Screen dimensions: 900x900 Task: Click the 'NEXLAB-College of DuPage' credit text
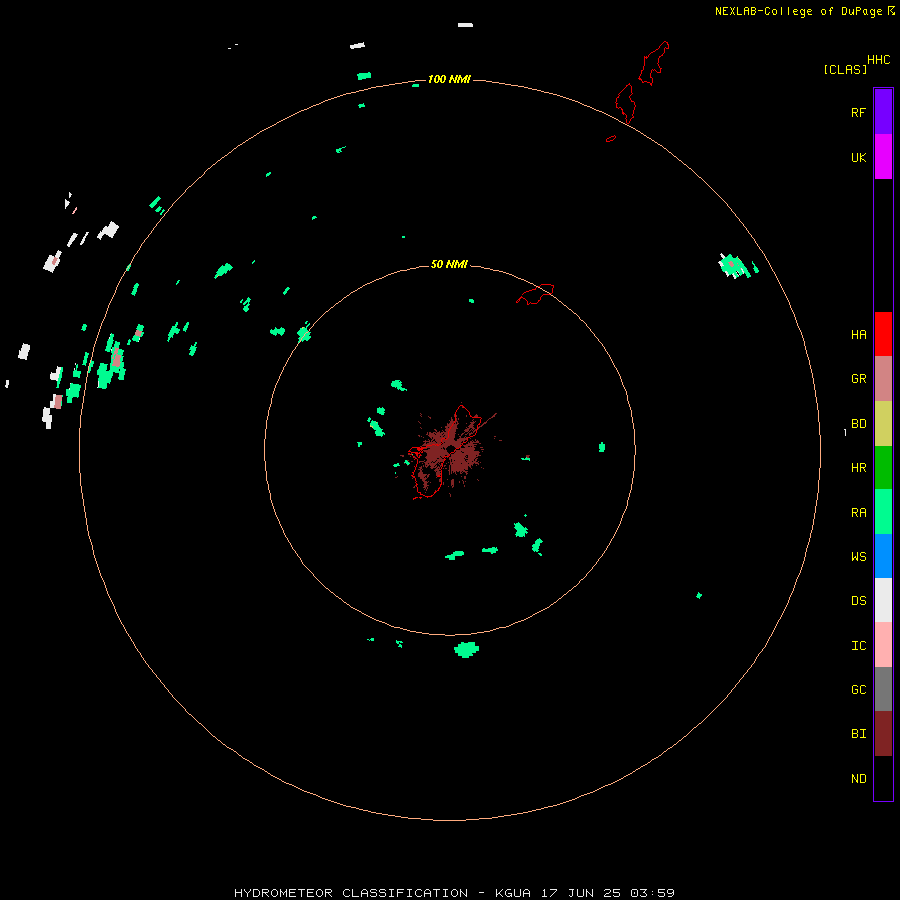[798, 11]
